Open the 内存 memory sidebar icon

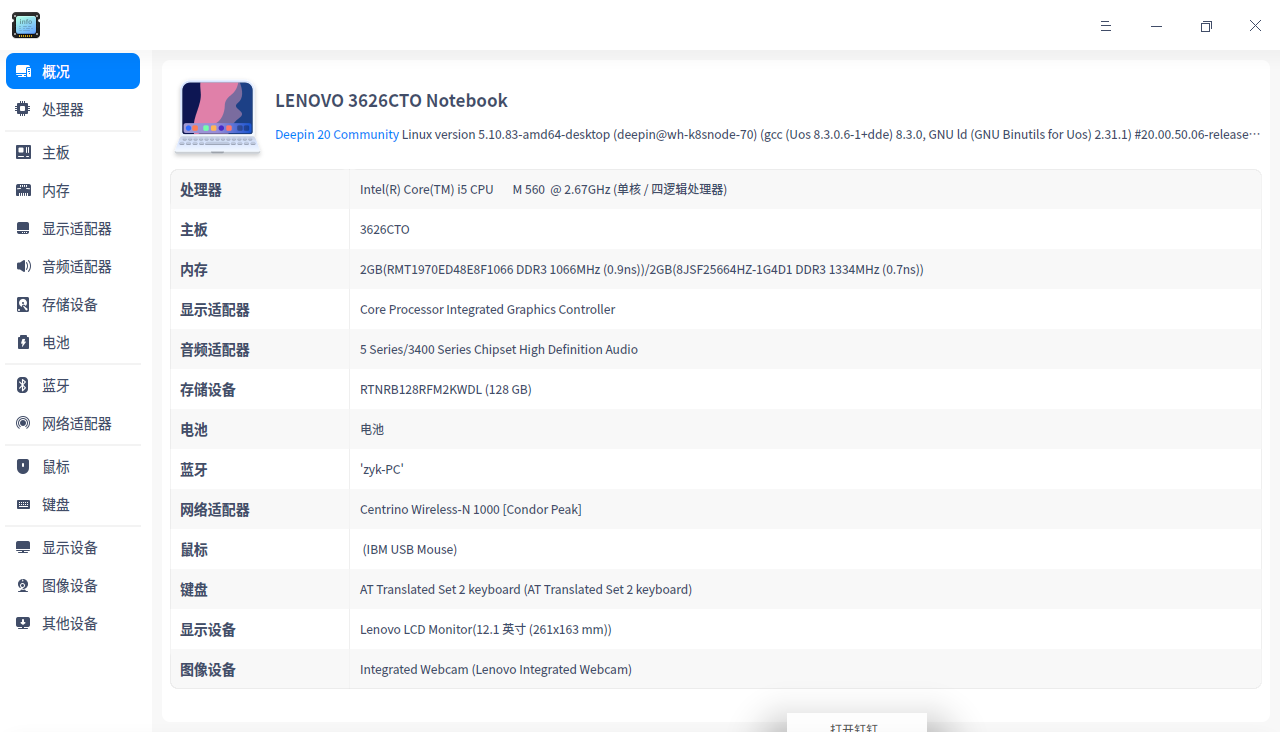click(x=23, y=191)
